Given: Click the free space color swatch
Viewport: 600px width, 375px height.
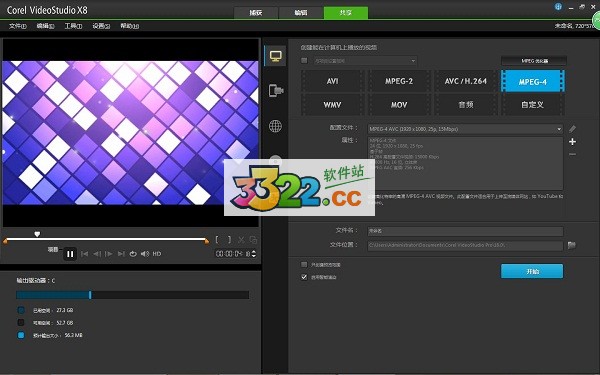Looking at the screenshot, I should click(x=21, y=323).
